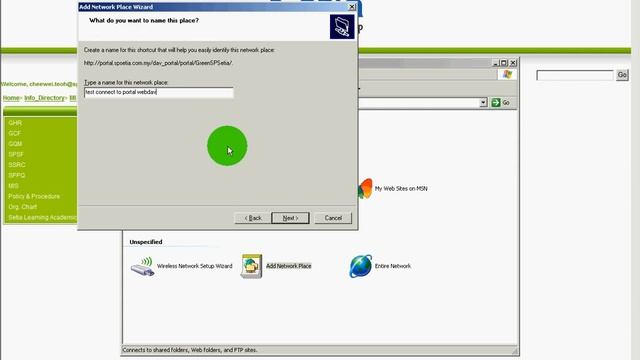
Task: Open GHR in the green sidebar
Action: coord(15,123)
